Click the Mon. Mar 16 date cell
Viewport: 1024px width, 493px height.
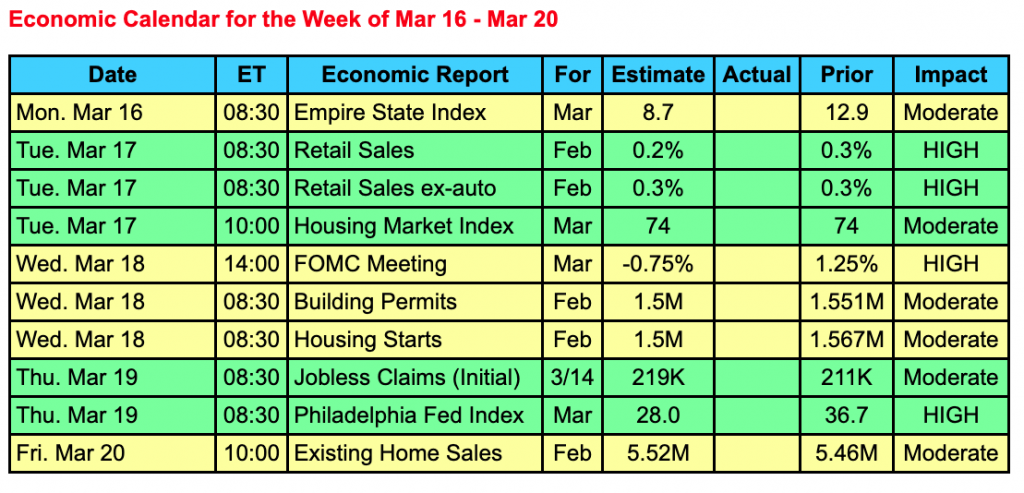pos(80,113)
